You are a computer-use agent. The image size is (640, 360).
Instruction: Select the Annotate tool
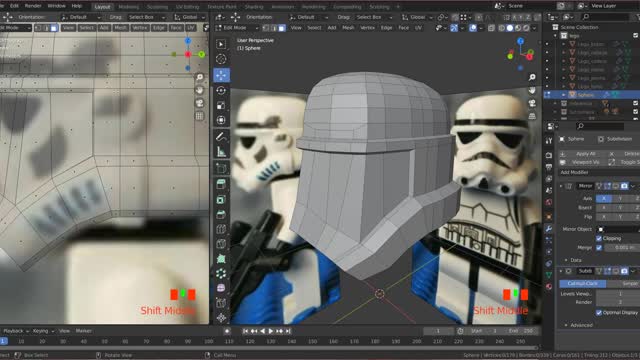pyautogui.click(x=221, y=137)
